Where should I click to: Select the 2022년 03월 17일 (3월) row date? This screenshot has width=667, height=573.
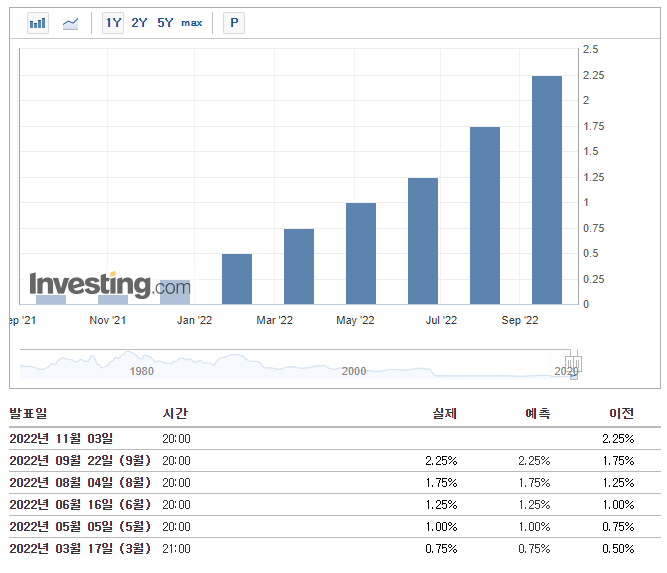point(80,549)
